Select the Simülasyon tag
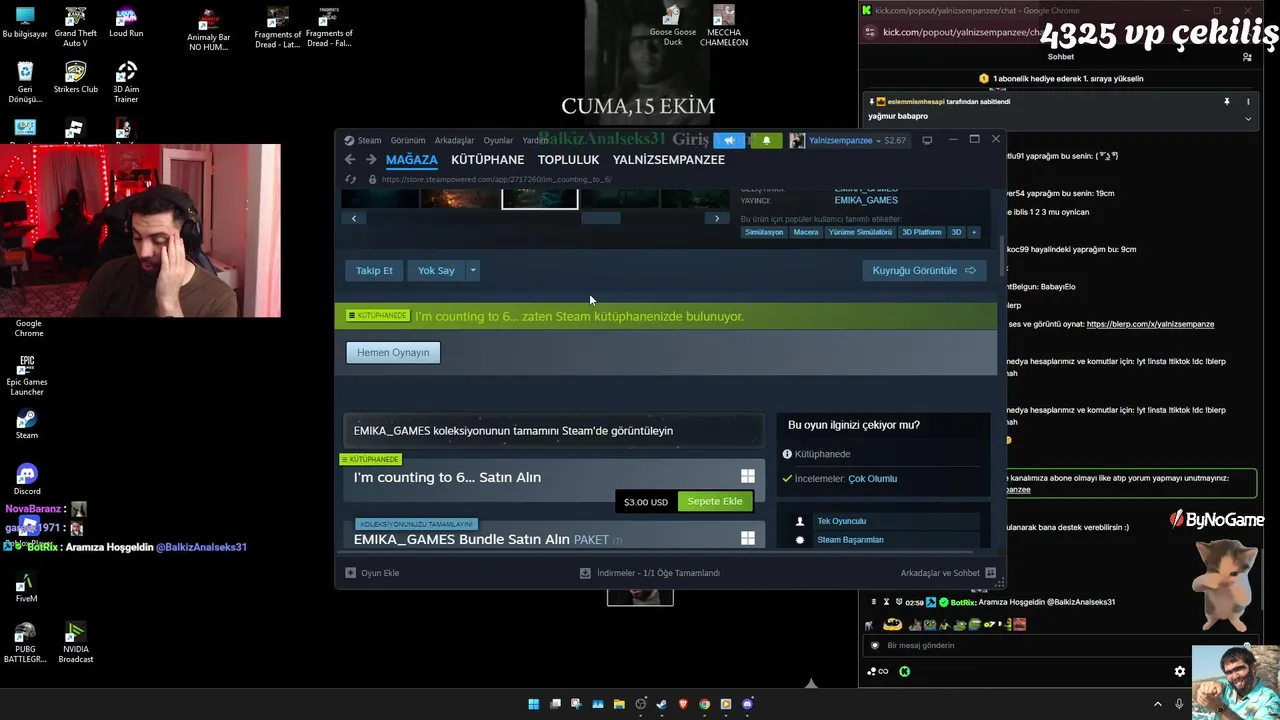Viewport: 1280px width, 720px height. (x=764, y=232)
